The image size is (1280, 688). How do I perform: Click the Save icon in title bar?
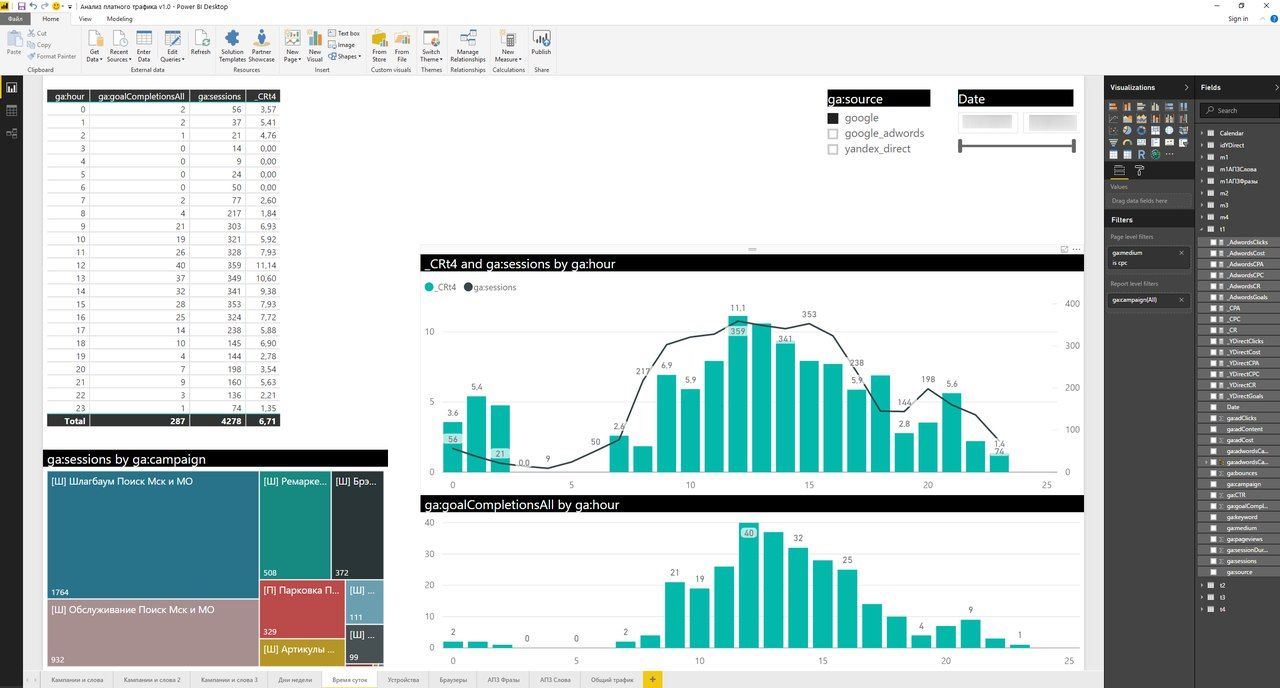(22, 6)
